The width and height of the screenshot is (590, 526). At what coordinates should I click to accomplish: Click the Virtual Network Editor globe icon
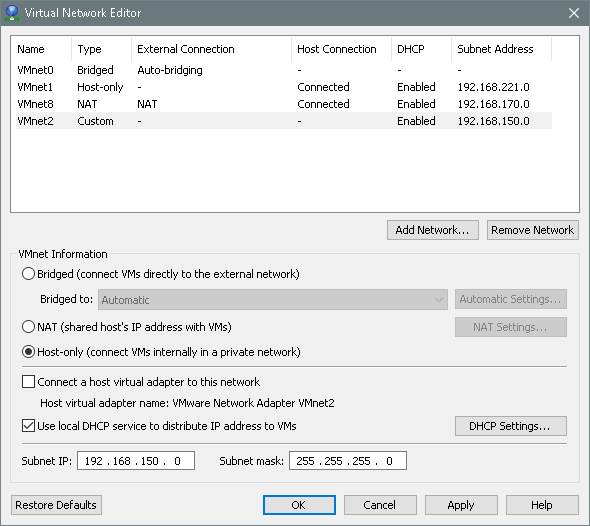(x=12, y=13)
